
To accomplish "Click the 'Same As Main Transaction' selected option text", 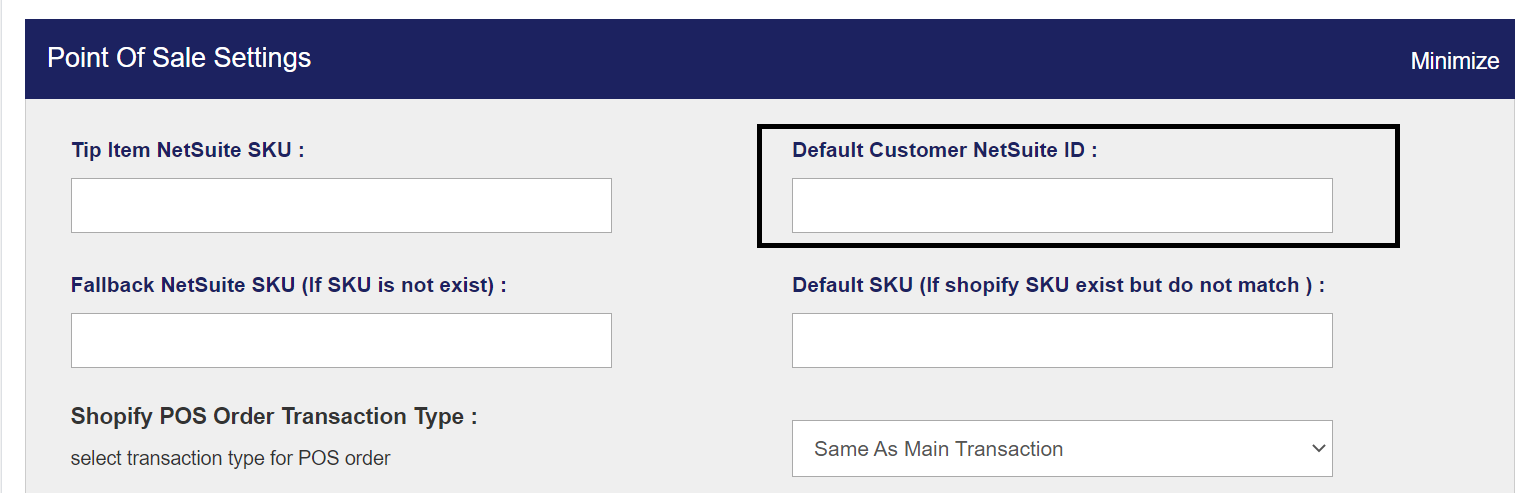I will (x=938, y=449).
